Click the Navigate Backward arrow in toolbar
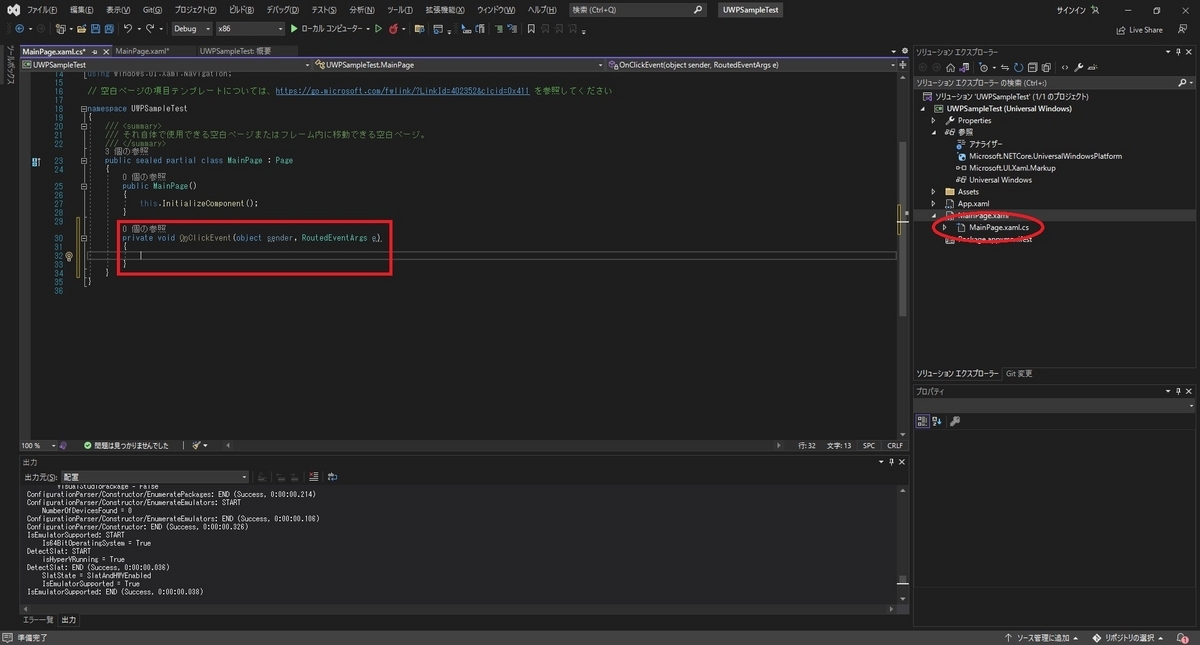Viewport: 1200px width, 645px height. [x=20, y=29]
